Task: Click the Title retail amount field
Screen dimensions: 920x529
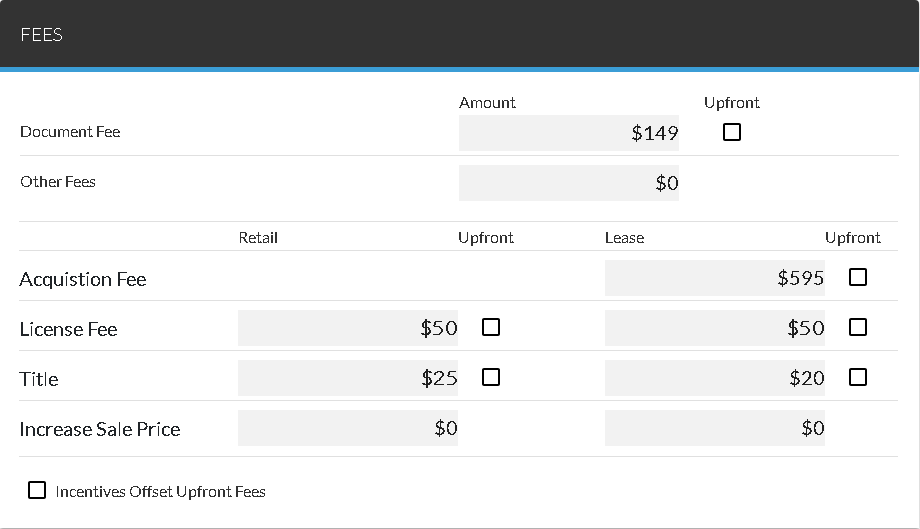Action: point(347,378)
